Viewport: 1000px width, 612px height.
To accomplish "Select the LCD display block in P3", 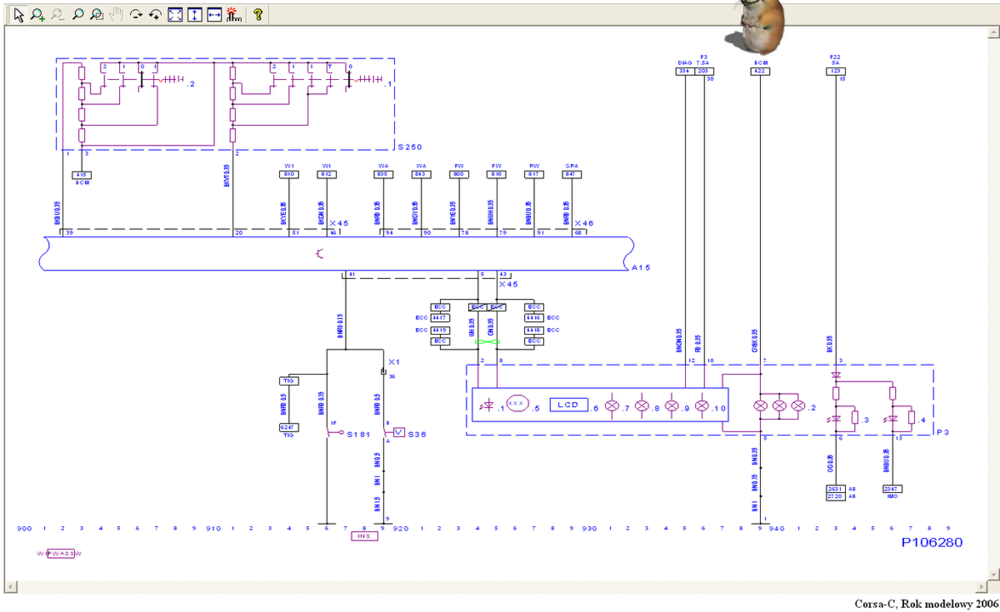I will (x=568, y=405).
